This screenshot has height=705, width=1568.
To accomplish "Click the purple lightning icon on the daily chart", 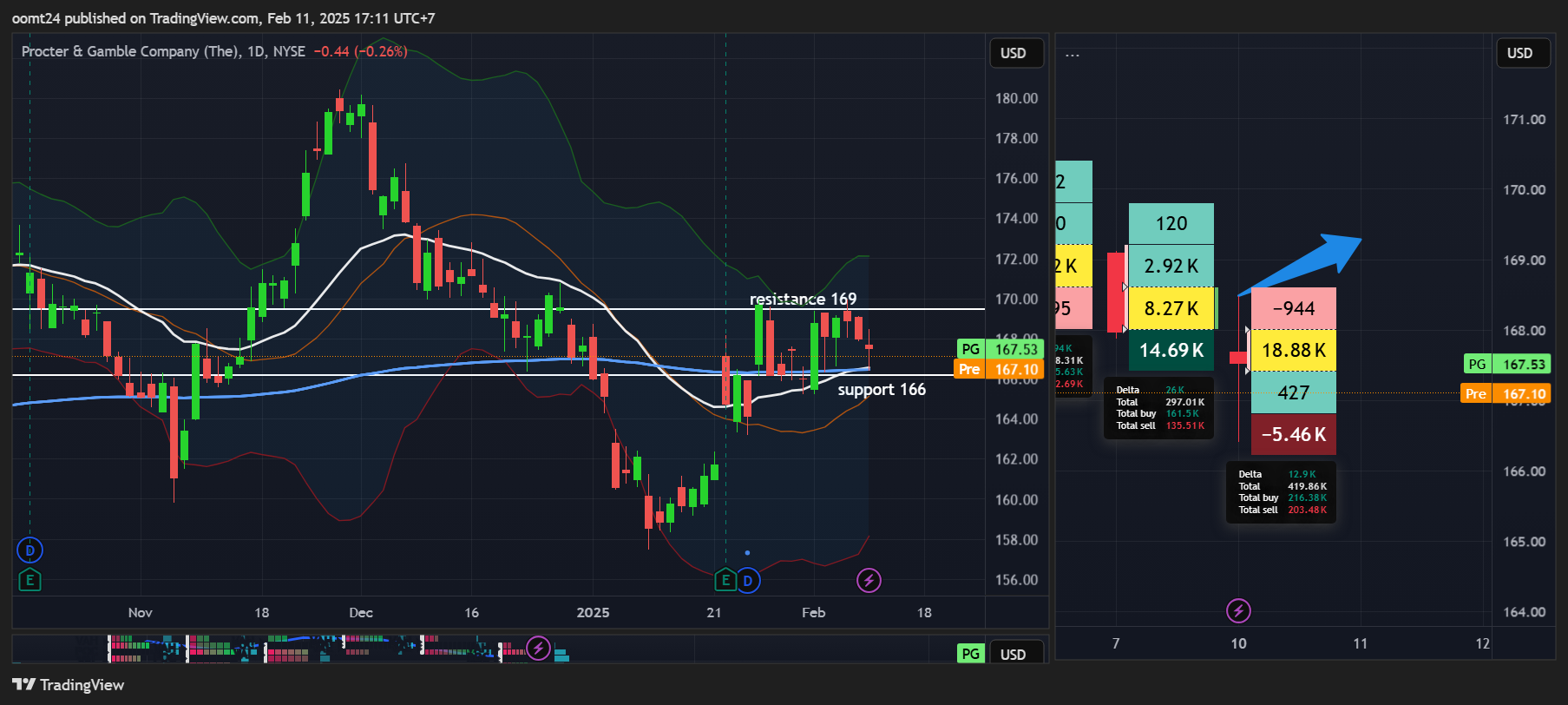I will pos(869,580).
